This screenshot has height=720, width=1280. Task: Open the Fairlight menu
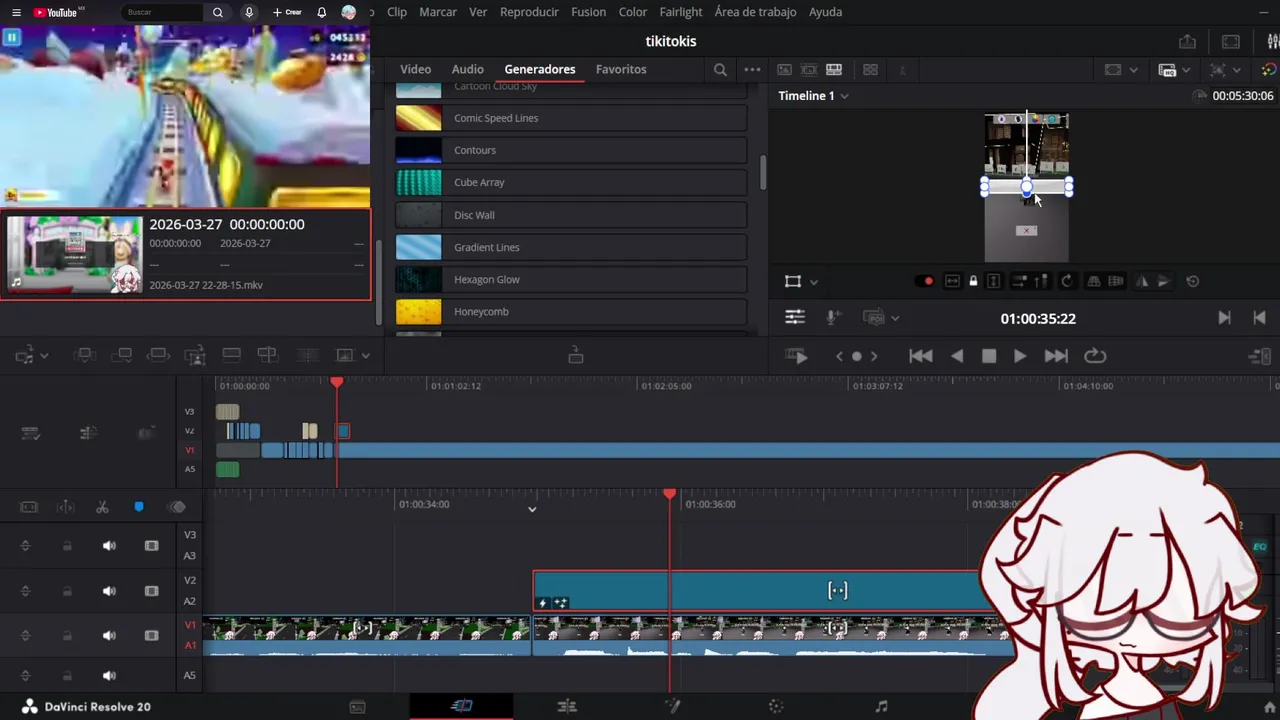(681, 12)
